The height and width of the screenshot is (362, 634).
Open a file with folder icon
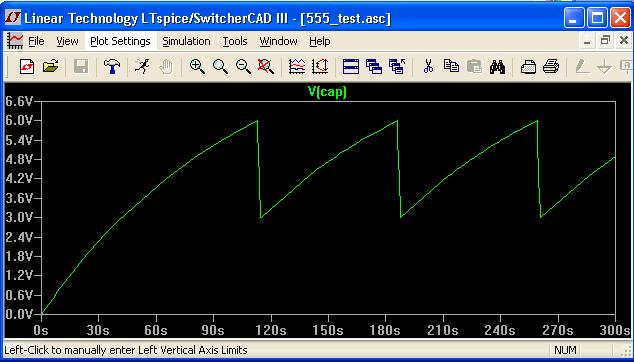tap(51, 66)
